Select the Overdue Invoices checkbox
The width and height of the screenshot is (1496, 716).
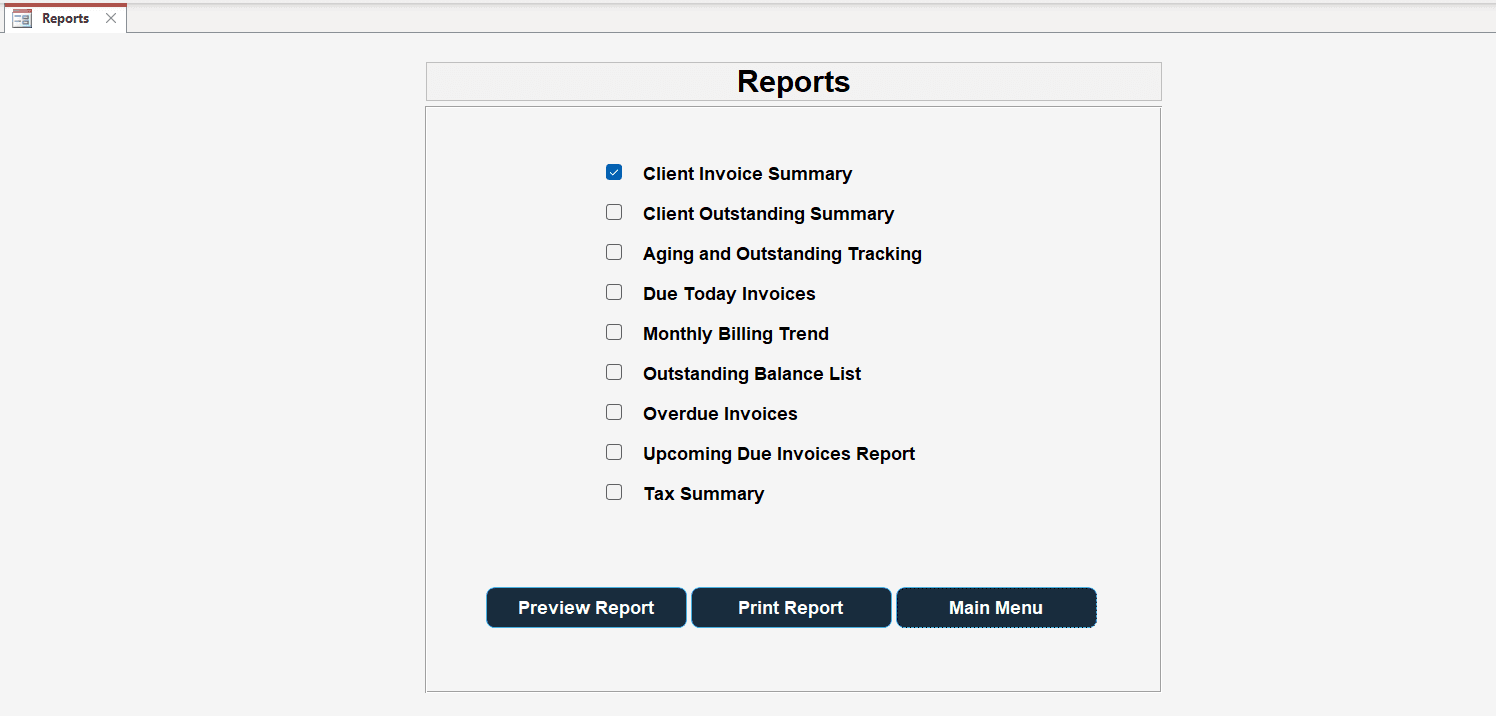coord(613,412)
